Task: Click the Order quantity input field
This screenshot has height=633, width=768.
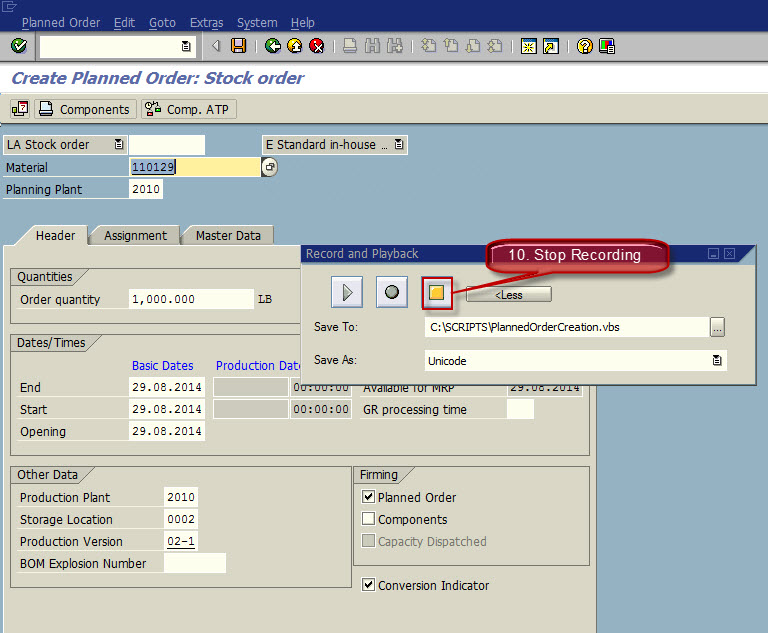Action: [191, 299]
